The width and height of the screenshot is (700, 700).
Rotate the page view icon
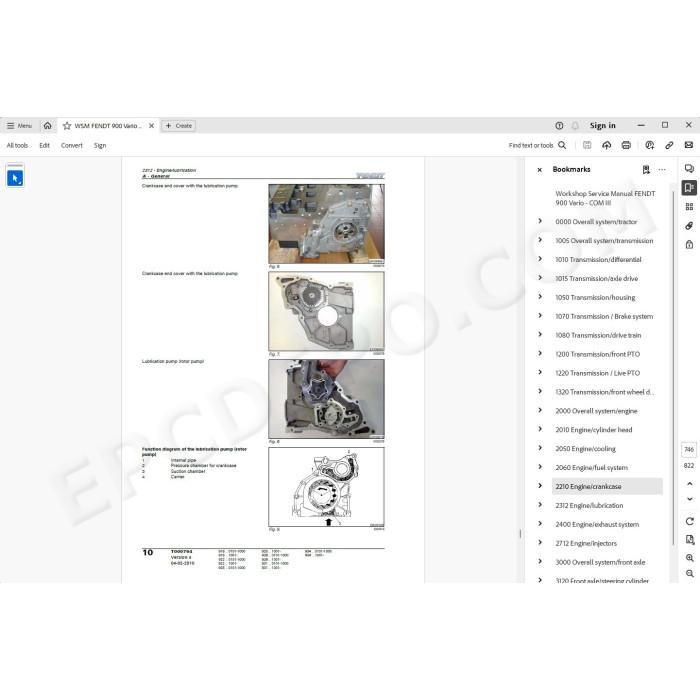click(x=689, y=521)
